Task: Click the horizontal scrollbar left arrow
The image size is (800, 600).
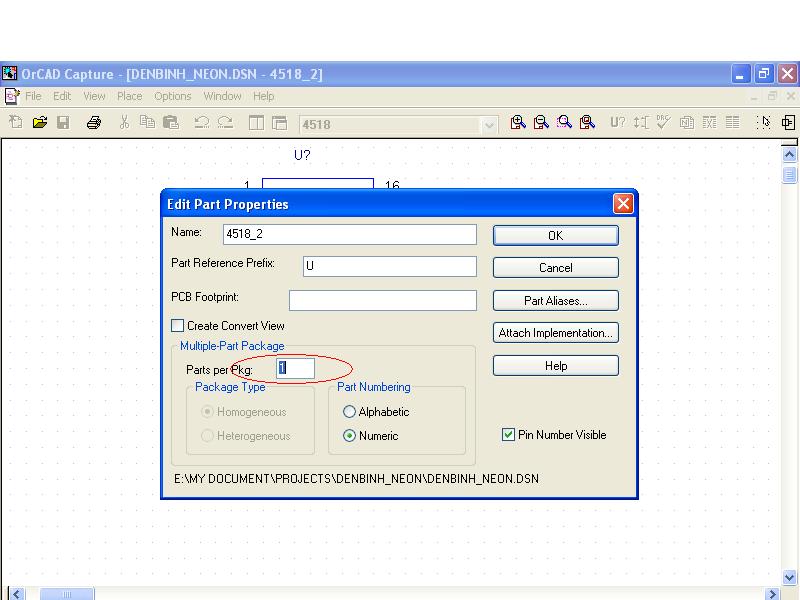Action: [x=17, y=594]
